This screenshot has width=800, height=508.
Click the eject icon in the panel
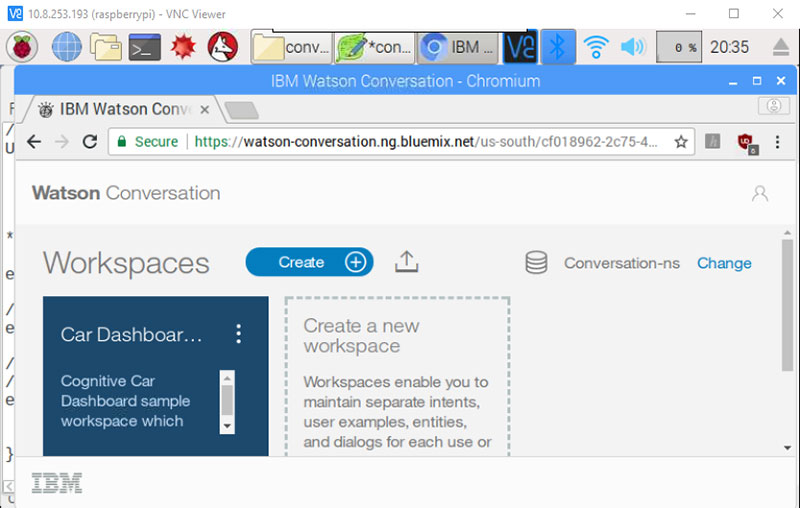click(781, 47)
